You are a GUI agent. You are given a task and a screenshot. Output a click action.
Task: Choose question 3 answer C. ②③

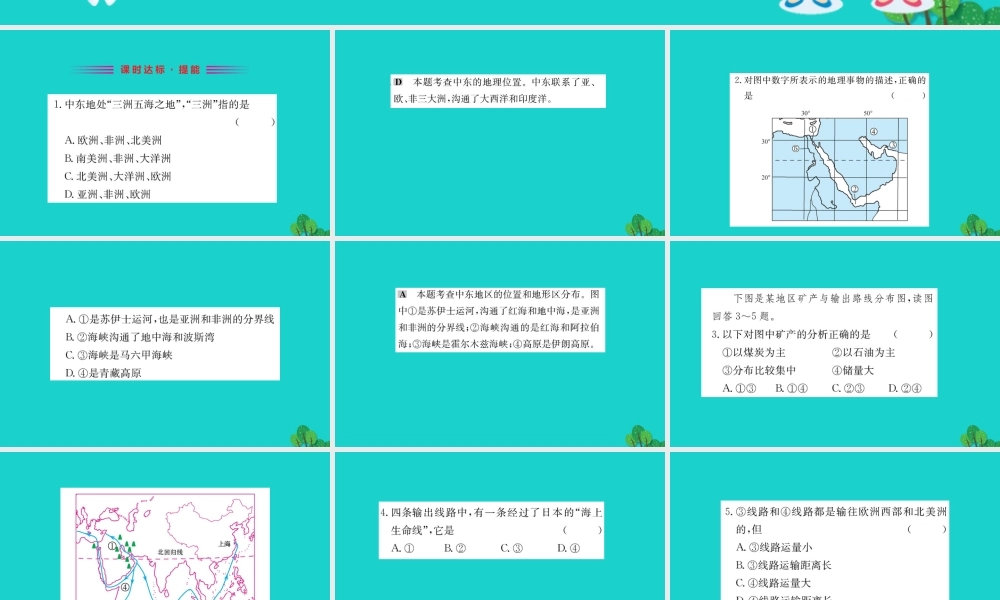(x=848, y=388)
